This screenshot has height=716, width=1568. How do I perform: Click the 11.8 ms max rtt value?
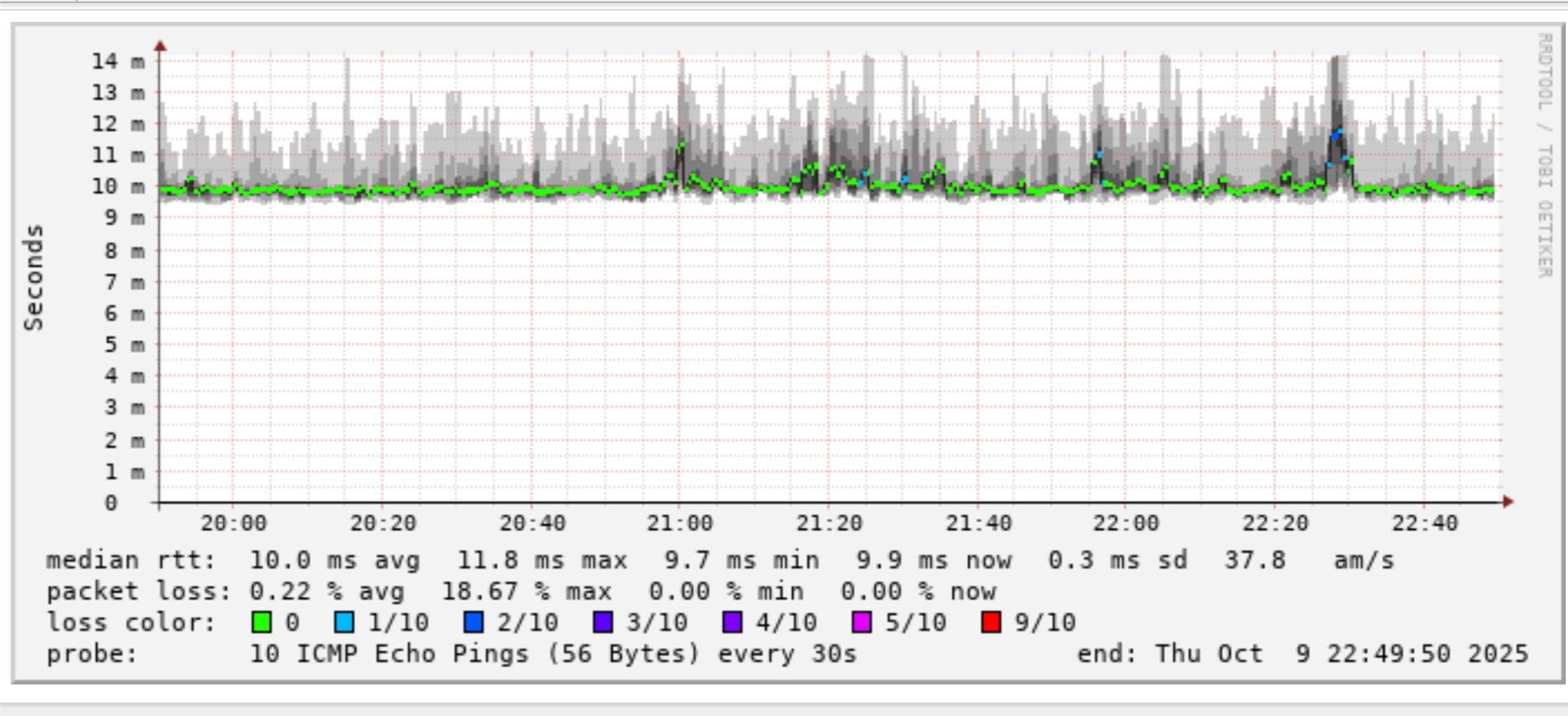tap(542, 560)
